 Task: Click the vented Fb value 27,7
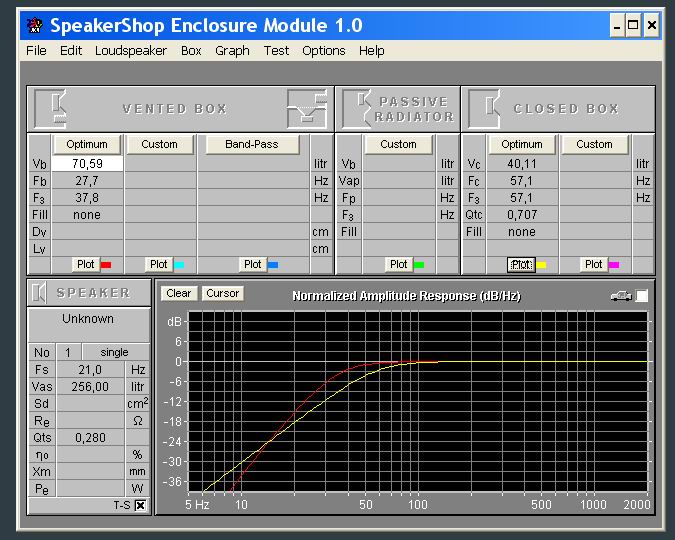[87, 181]
